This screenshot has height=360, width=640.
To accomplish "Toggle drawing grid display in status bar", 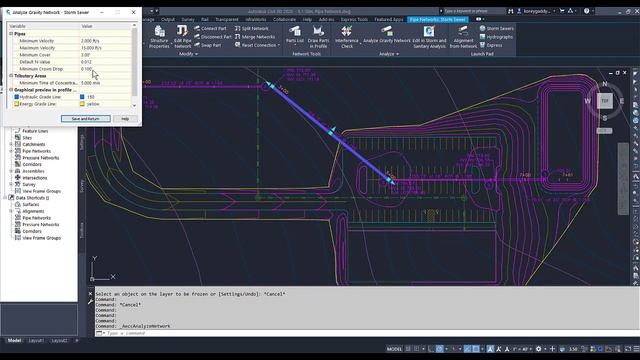I will coord(408,349).
